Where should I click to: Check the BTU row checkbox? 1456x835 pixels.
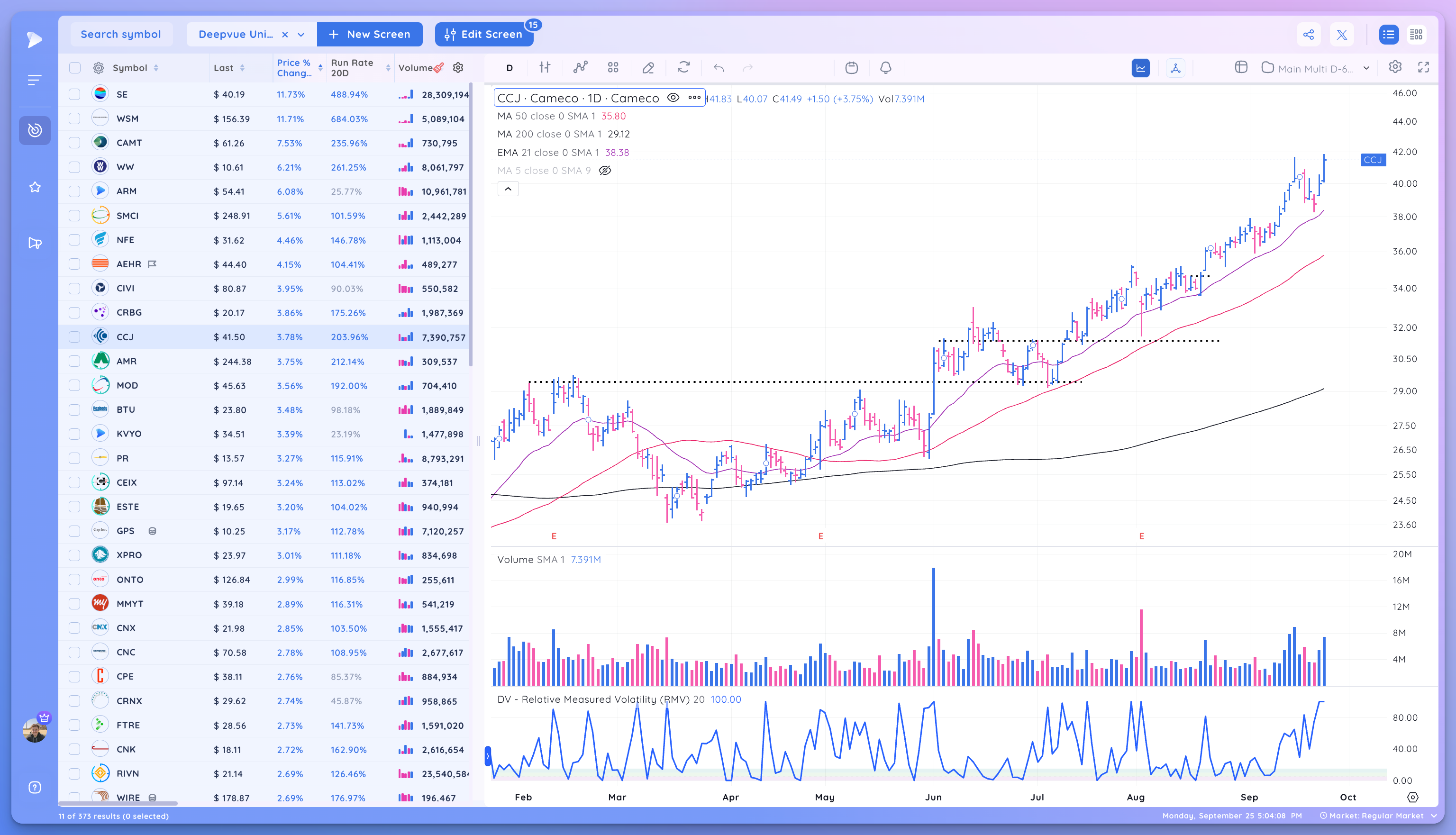pyautogui.click(x=74, y=410)
